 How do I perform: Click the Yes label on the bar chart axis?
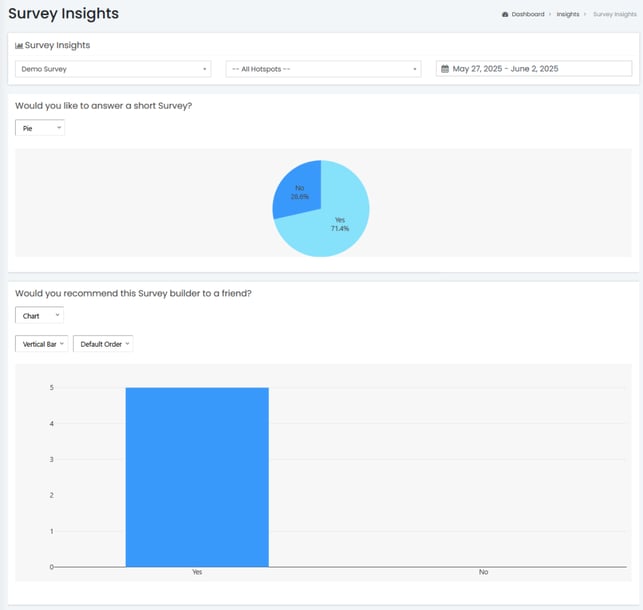coord(197,572)
